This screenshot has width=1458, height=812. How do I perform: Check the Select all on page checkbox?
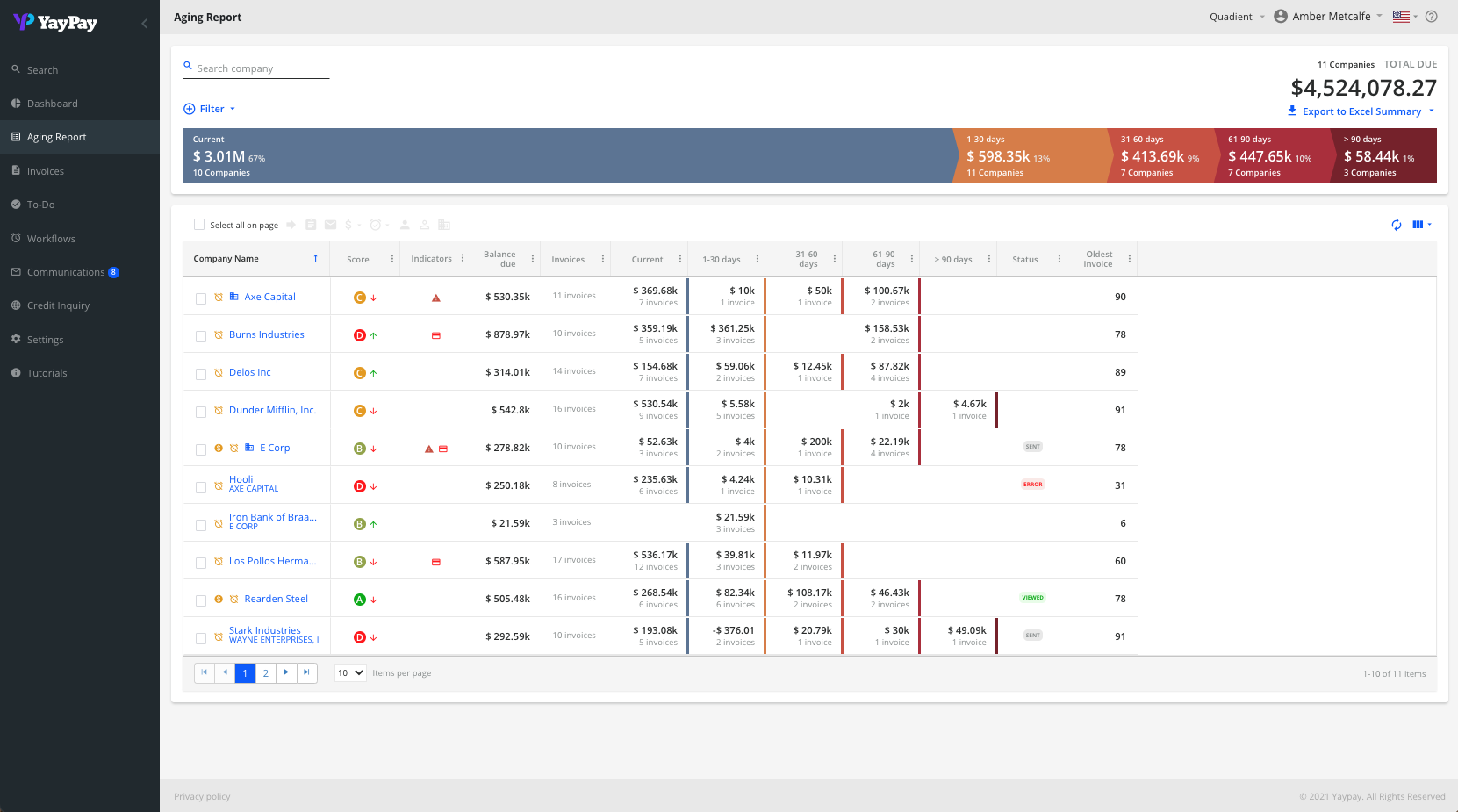coord(199,225)
